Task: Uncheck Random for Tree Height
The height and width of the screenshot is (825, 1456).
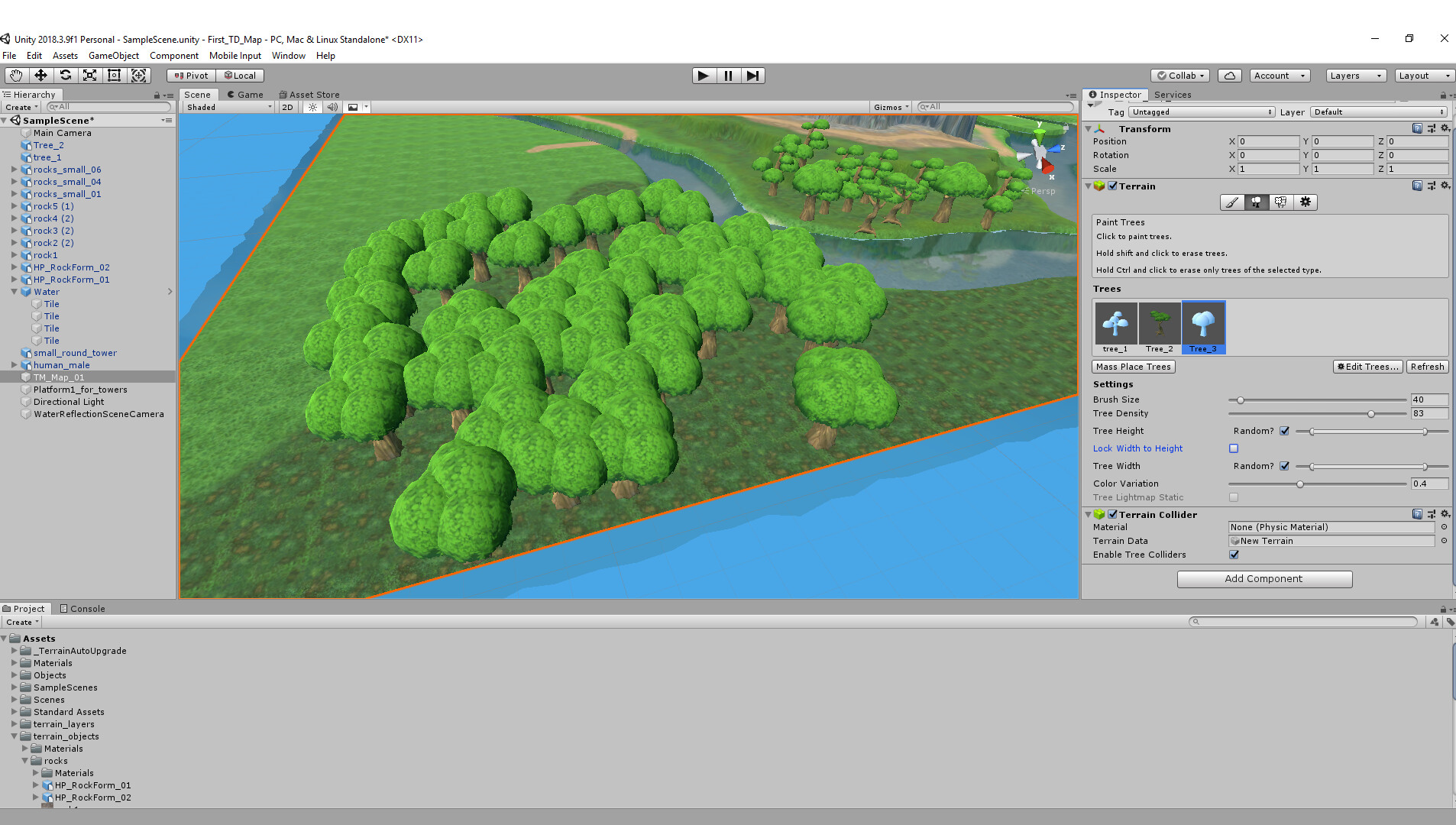Action: coord(1284,431)
